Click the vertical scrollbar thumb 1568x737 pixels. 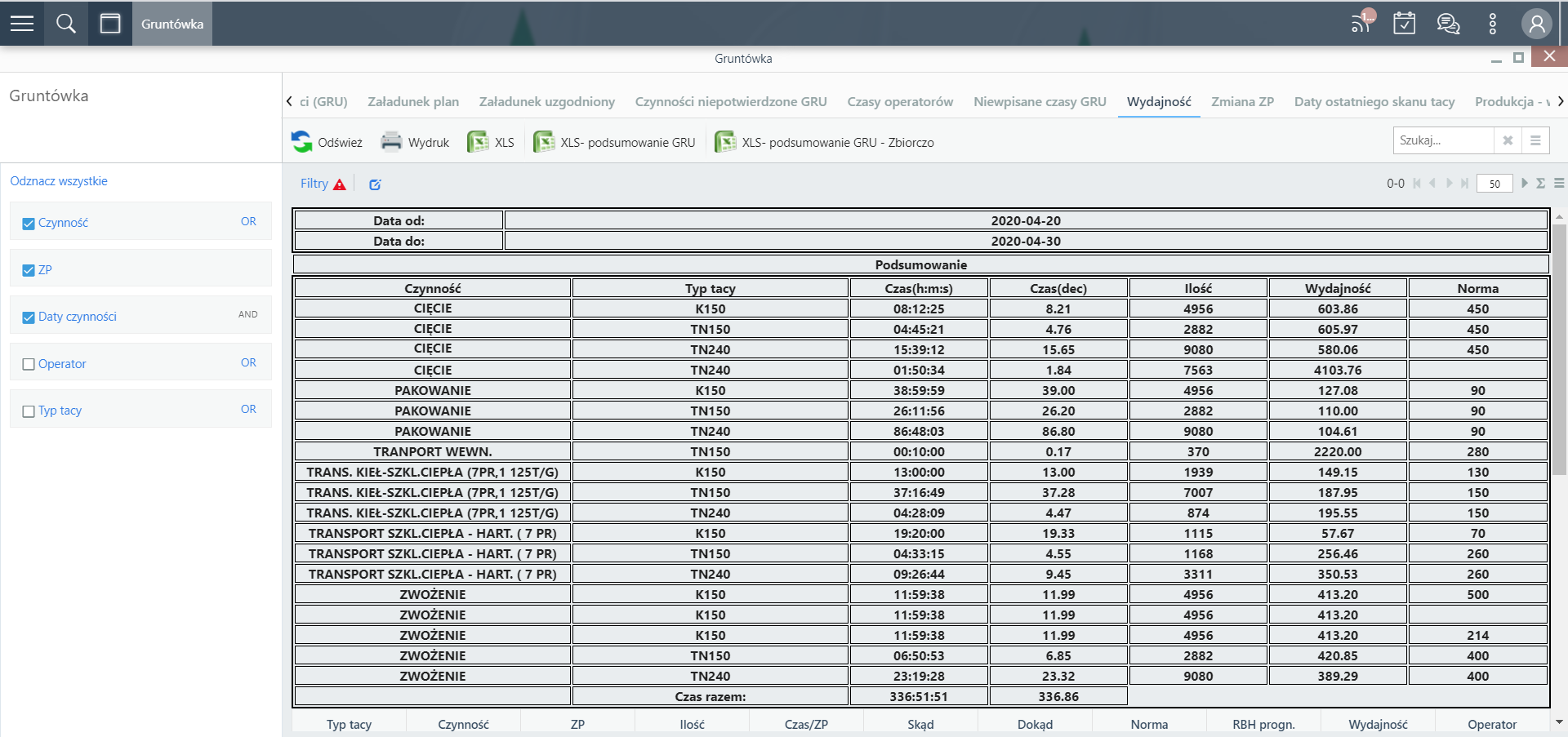[x=1559, y=351]
